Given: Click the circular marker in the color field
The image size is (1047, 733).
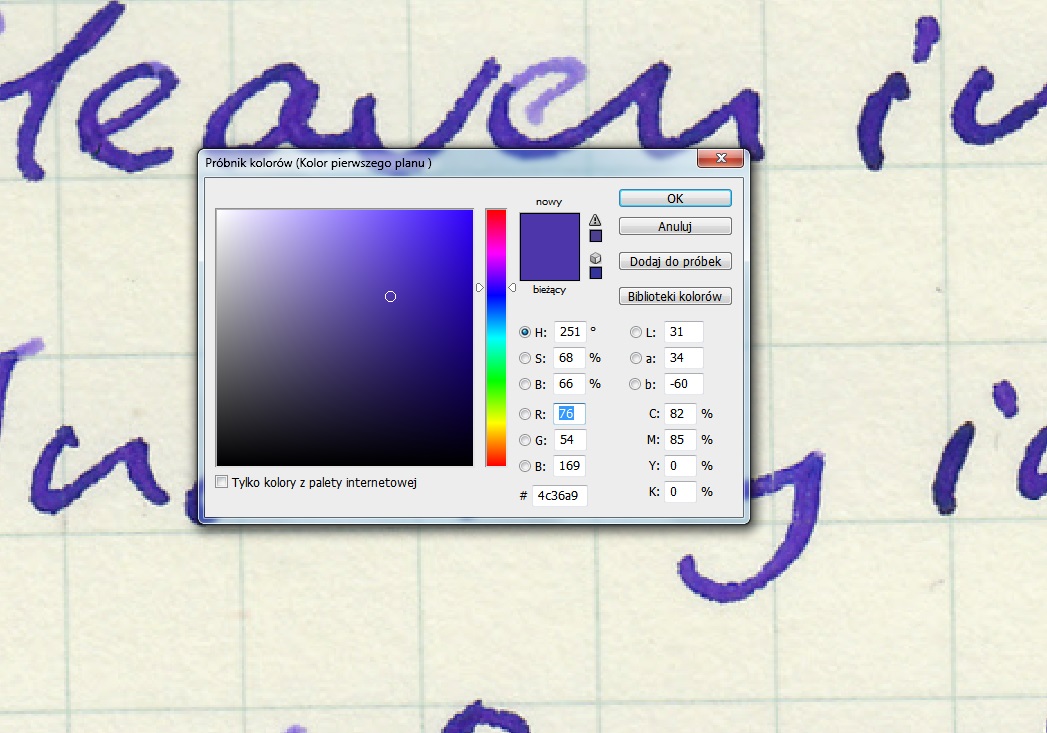Looking at the screenshot, I should [390, 296].
